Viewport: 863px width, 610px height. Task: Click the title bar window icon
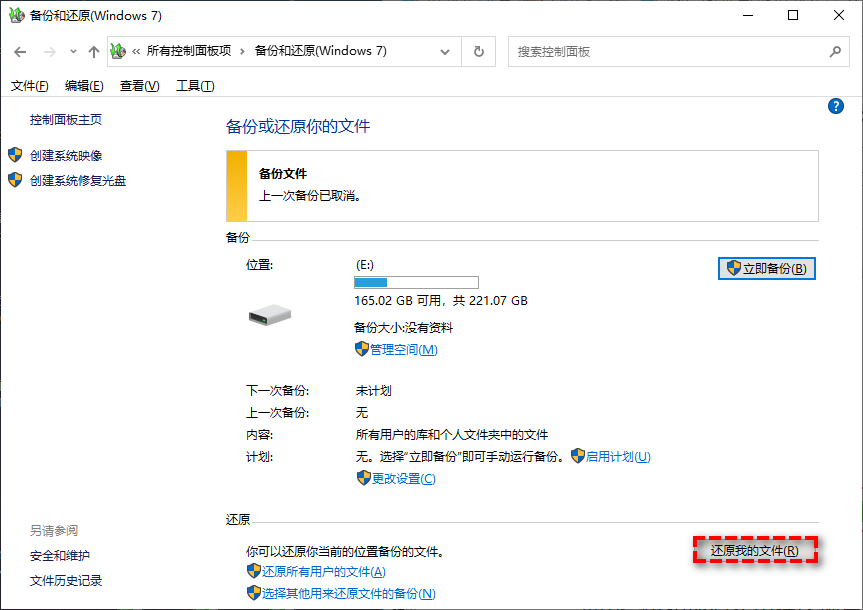click(x=17, y=15)
